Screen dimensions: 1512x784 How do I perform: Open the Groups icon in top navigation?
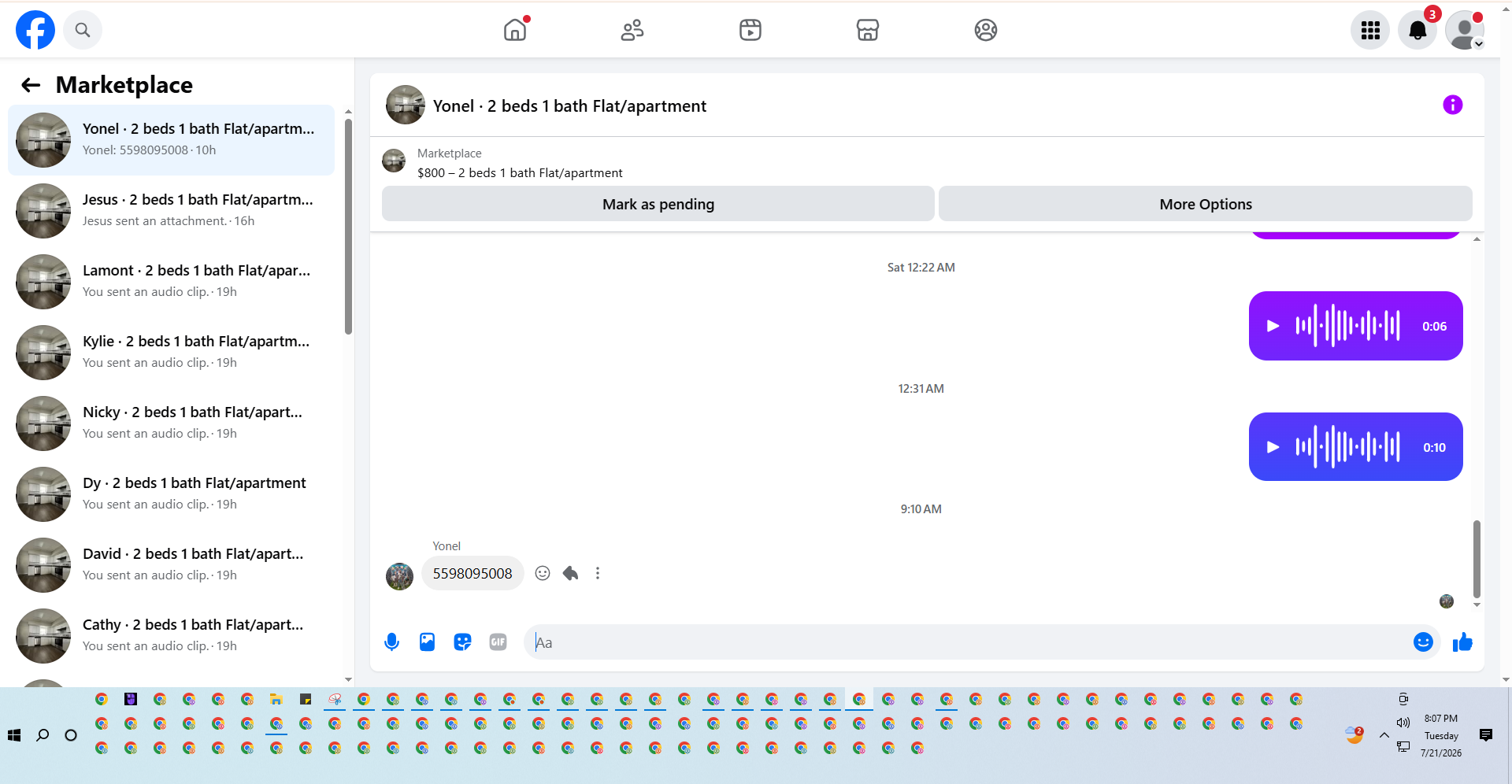point(986,30)
